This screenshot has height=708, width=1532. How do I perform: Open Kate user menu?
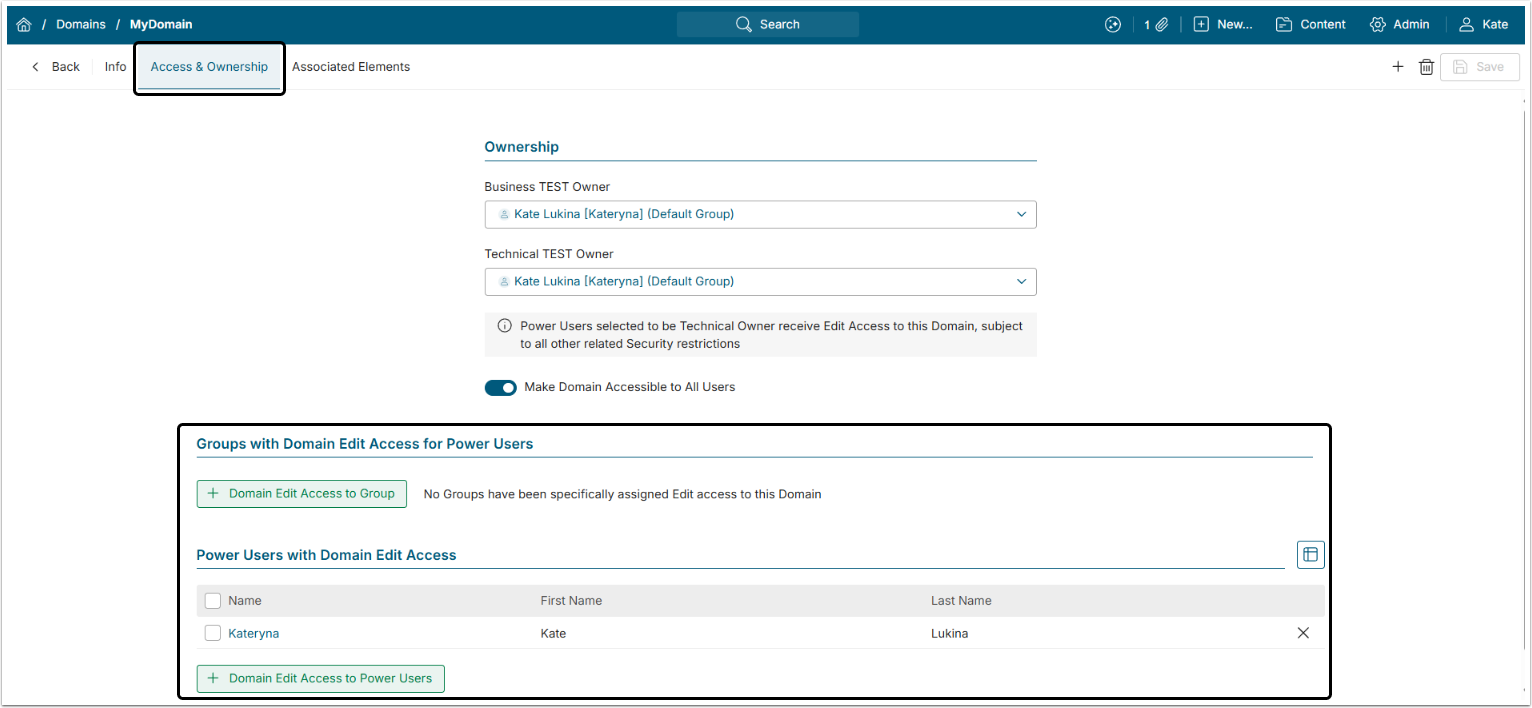point(1483,24)
